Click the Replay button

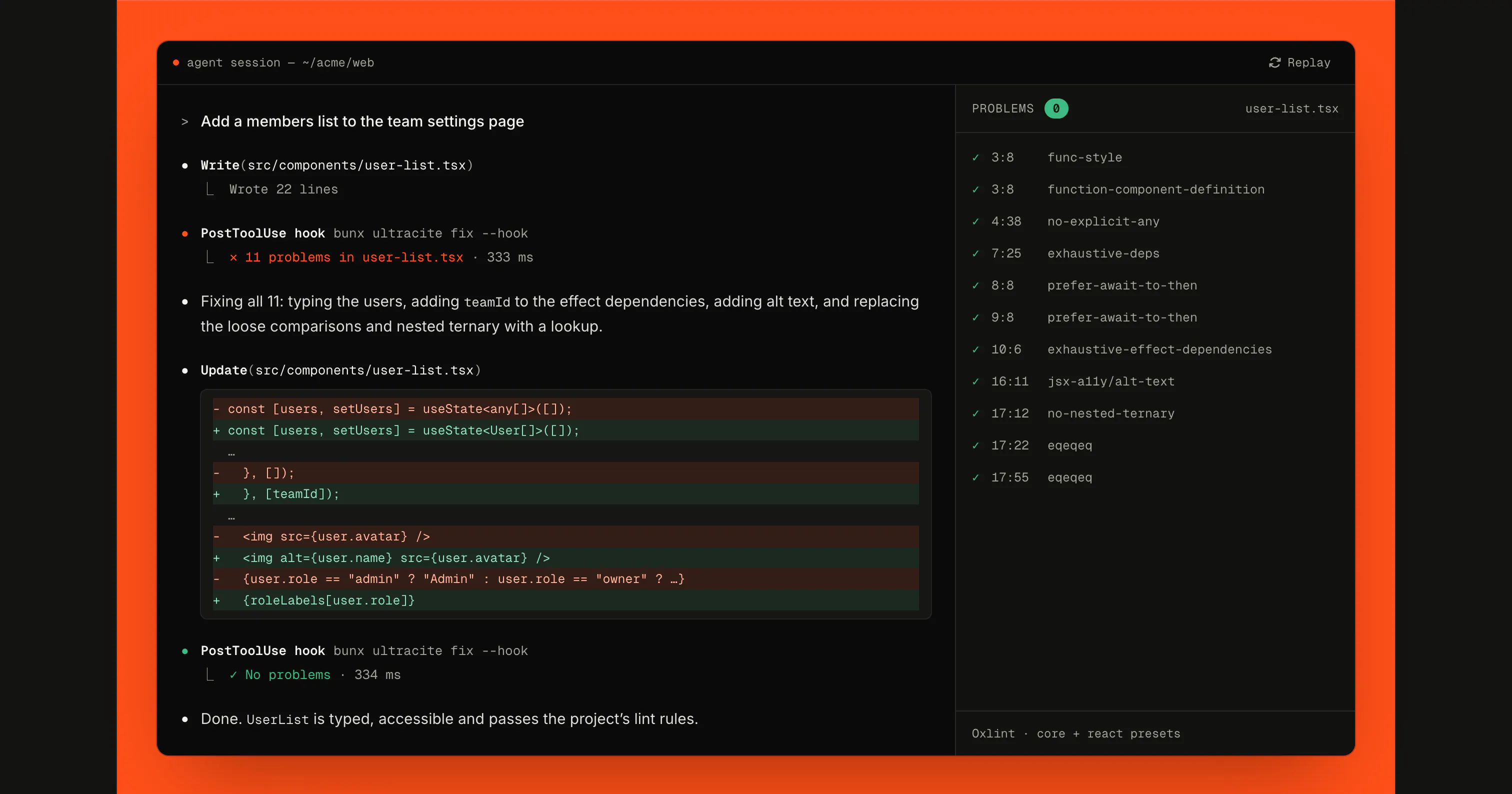[x=1299, y=63]
